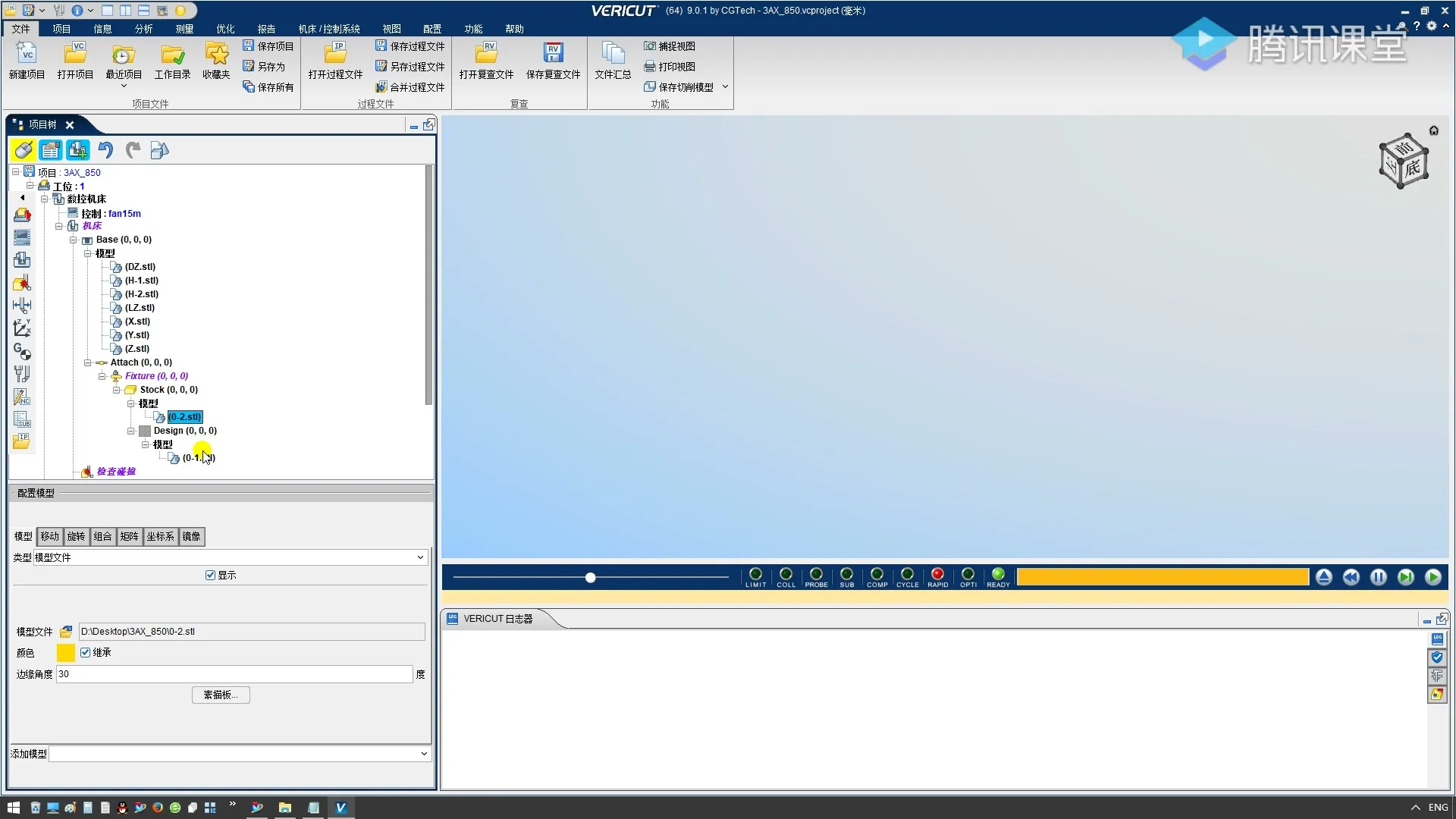
Task: Toggle the 显示 (show) checkbox
Action: coord(211,576)
